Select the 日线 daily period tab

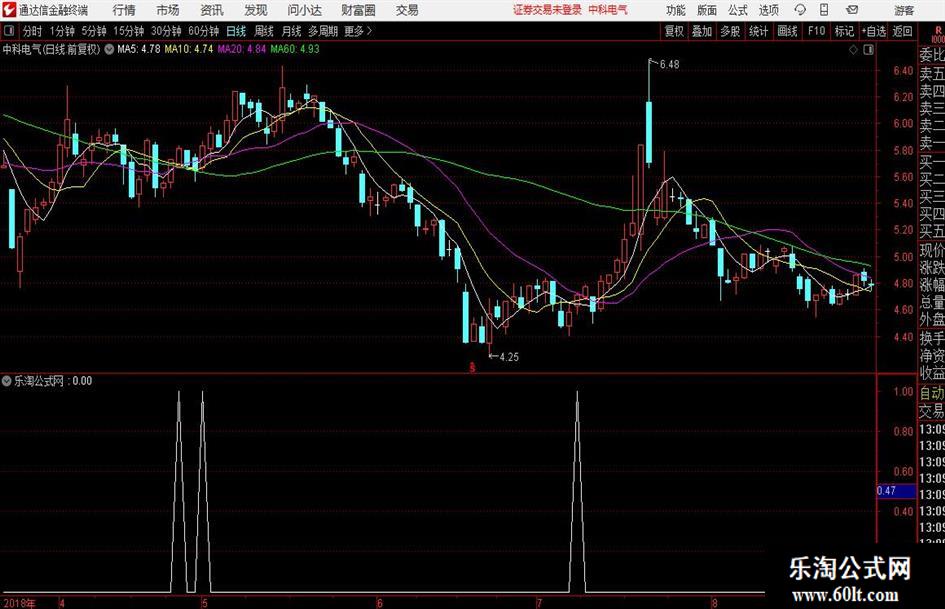(236, 31)
